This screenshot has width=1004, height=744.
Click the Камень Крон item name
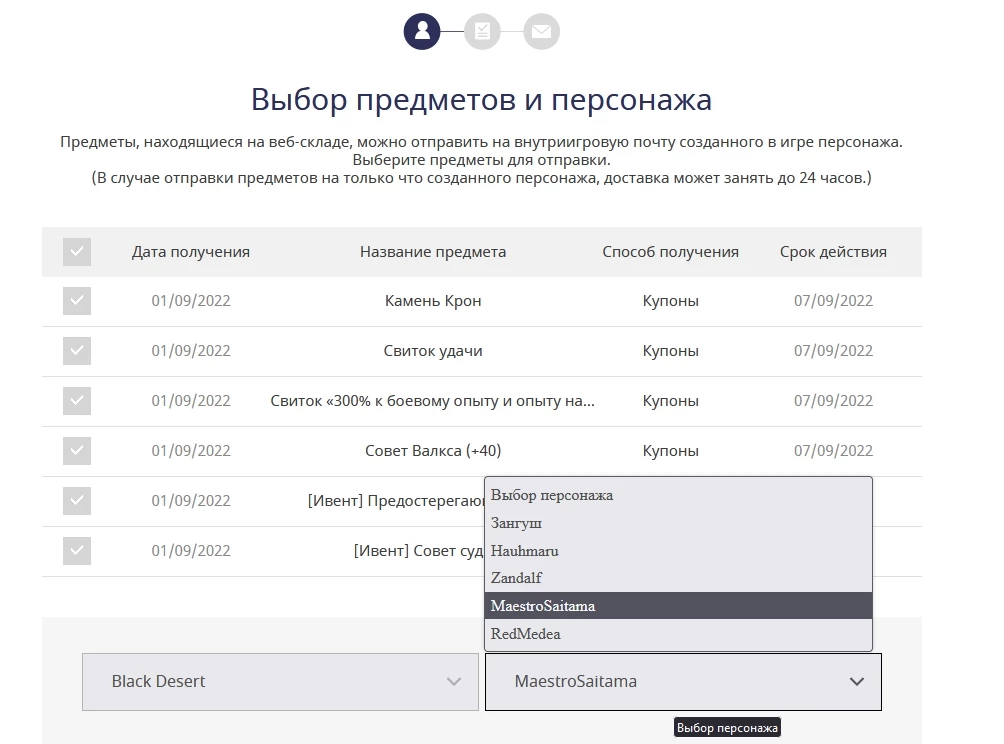433,301
